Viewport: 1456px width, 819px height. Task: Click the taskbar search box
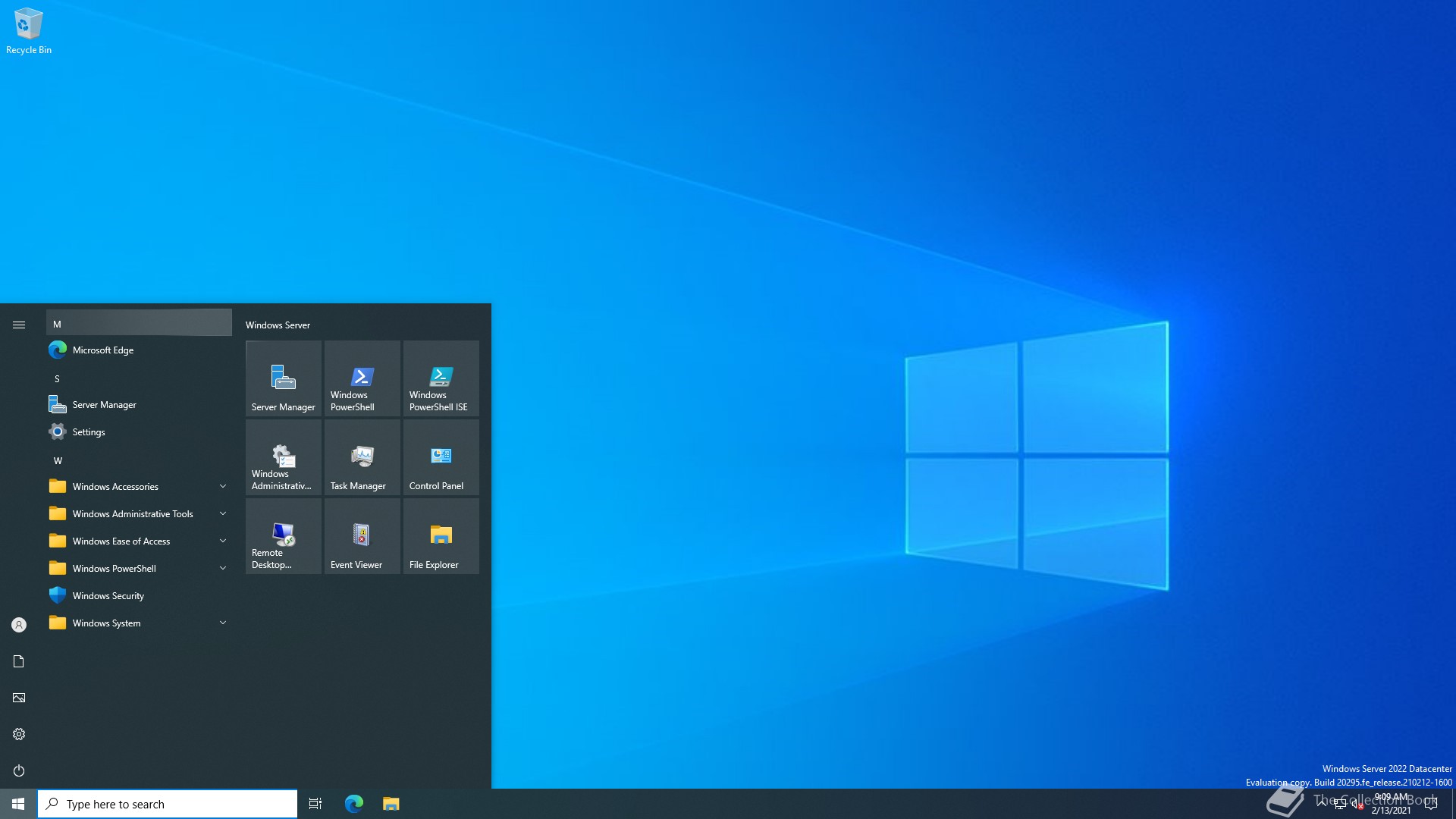click(167, 804)
